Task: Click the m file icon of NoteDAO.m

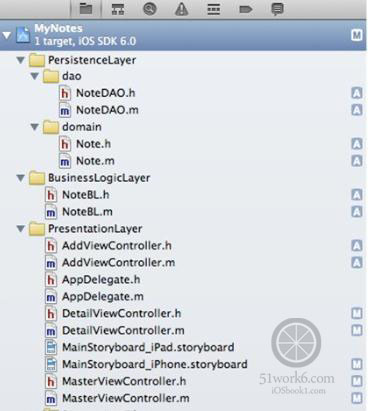Action: (65, 110)
